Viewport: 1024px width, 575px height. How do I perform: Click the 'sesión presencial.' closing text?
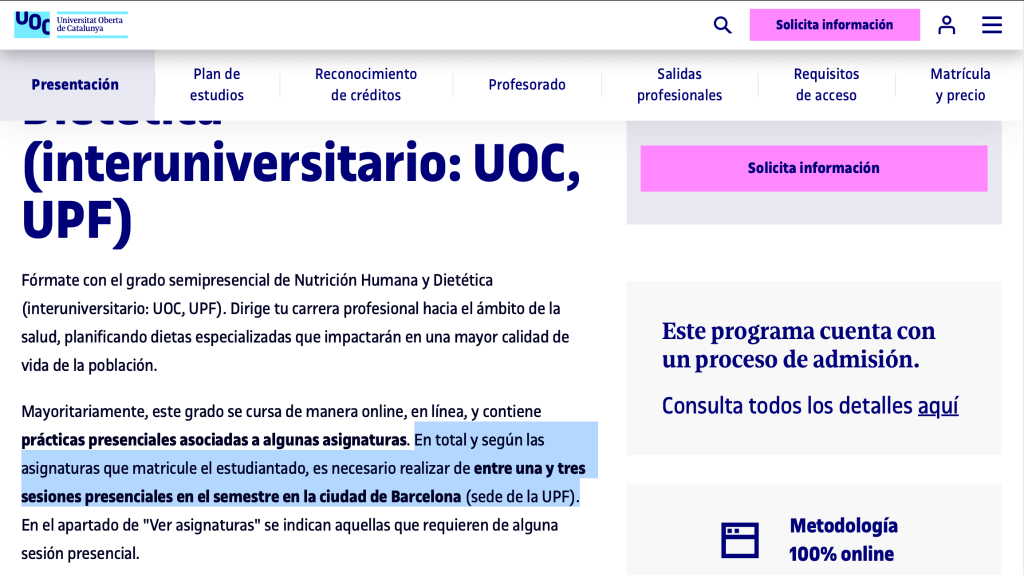[80, 553]
